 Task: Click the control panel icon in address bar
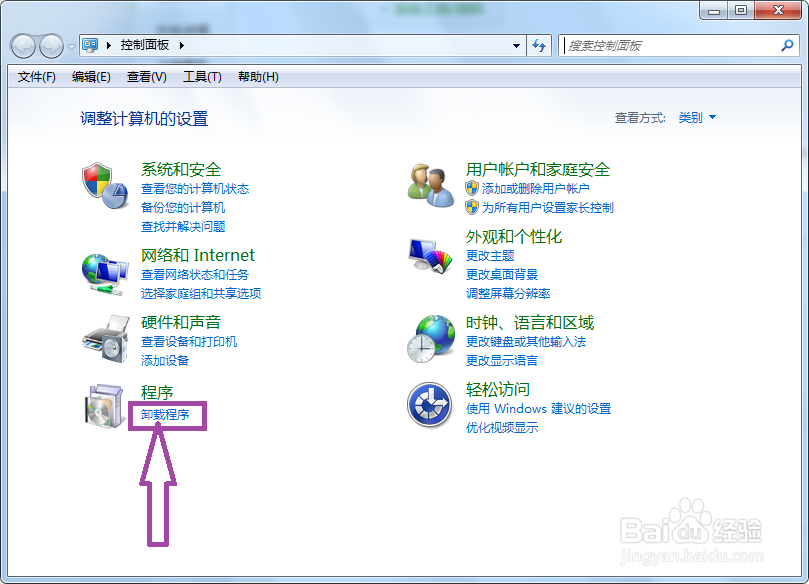90,45
